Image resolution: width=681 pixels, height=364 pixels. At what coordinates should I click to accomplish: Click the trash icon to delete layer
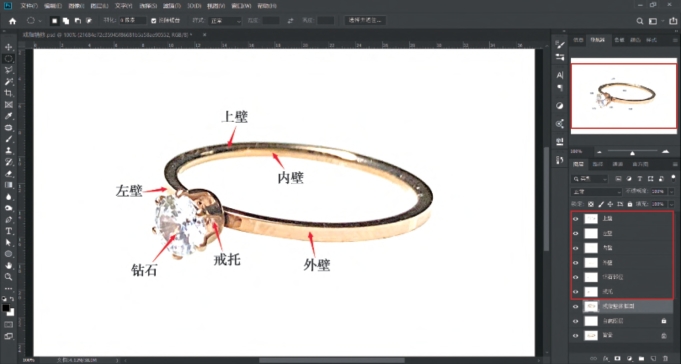point(665,359)
